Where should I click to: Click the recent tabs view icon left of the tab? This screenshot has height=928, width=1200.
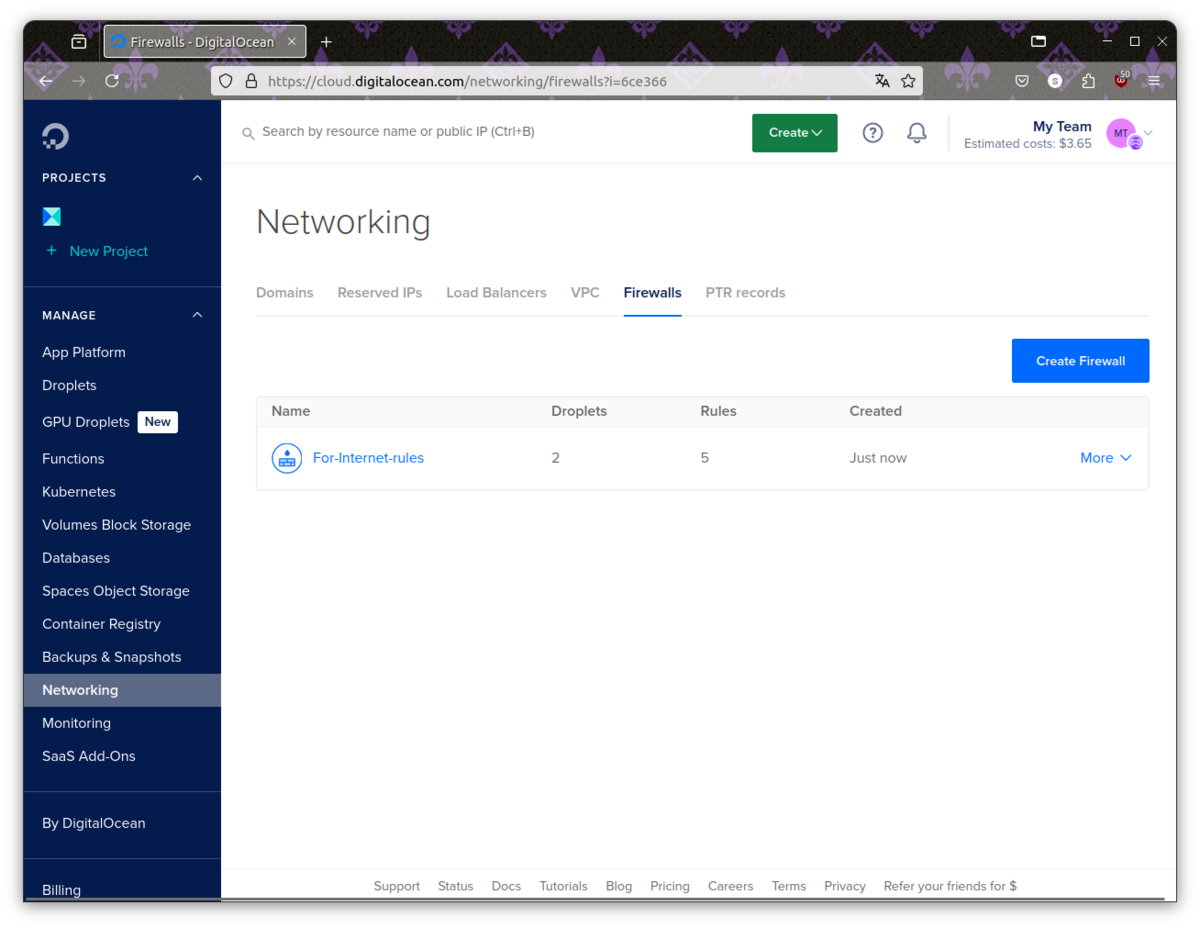[79, 42]
